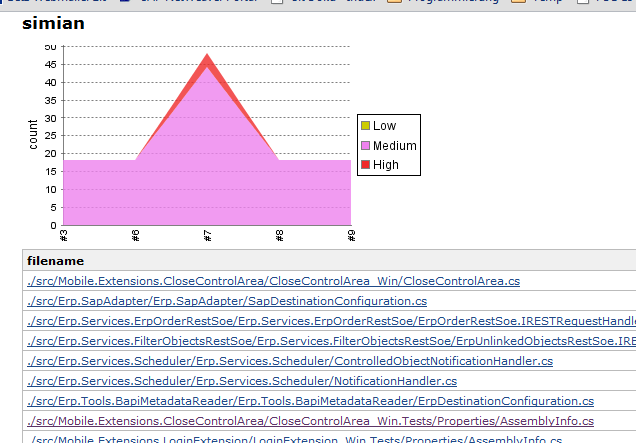The width and height of the screenshot is (636, 443).
Task: Click the y-axis value 10
Action: (51, 189)
